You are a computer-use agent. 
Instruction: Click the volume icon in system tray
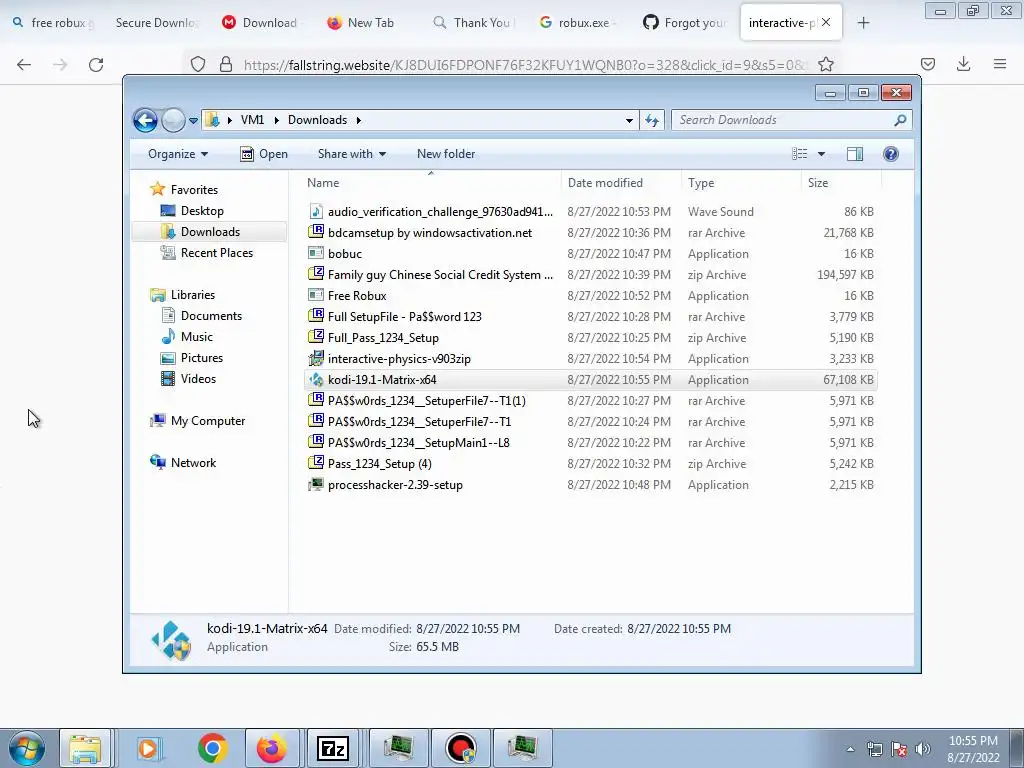pyautogui.click(x=923, y=749)
